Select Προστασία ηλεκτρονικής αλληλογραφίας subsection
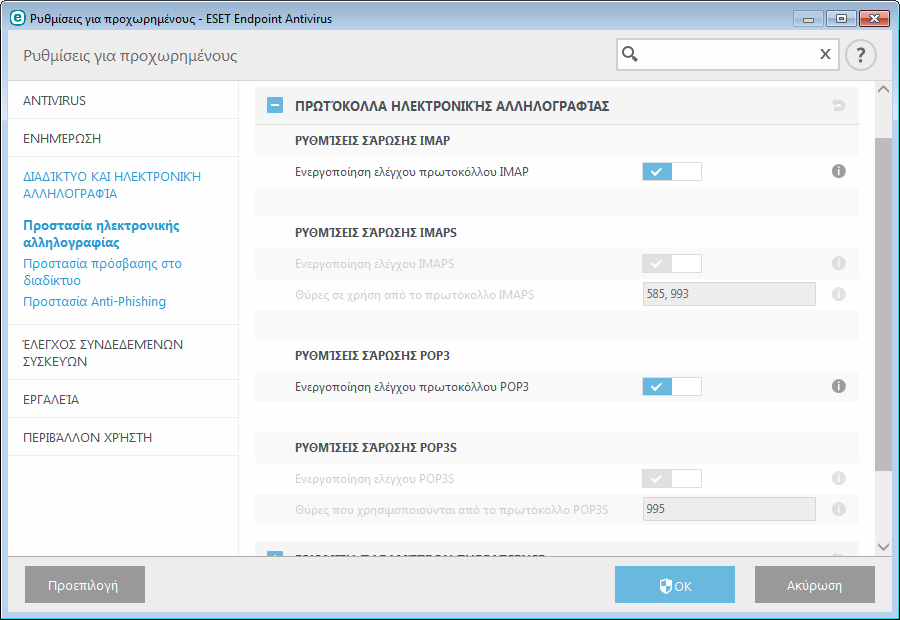 101,234
